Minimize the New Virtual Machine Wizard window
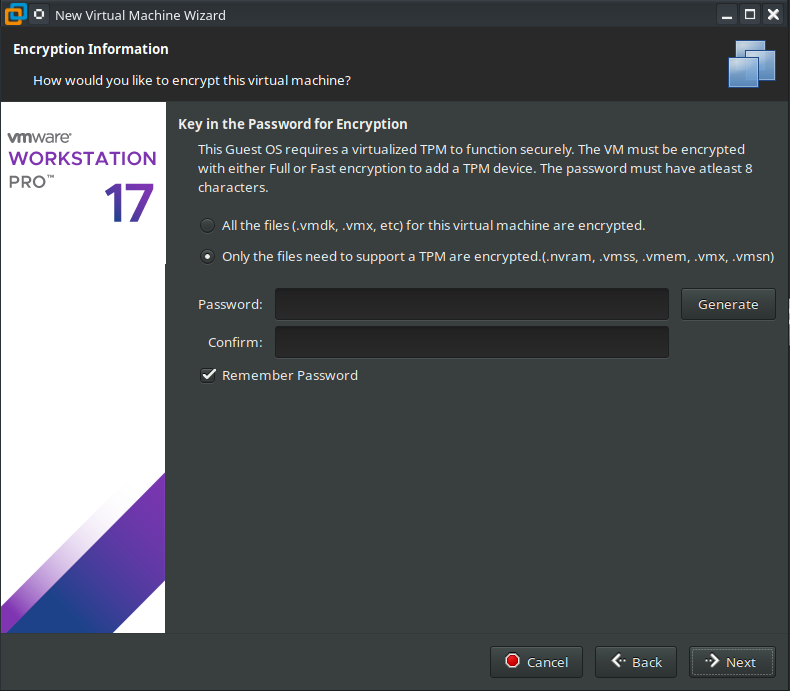Screen dimensions: 790x691 [727, 15]
